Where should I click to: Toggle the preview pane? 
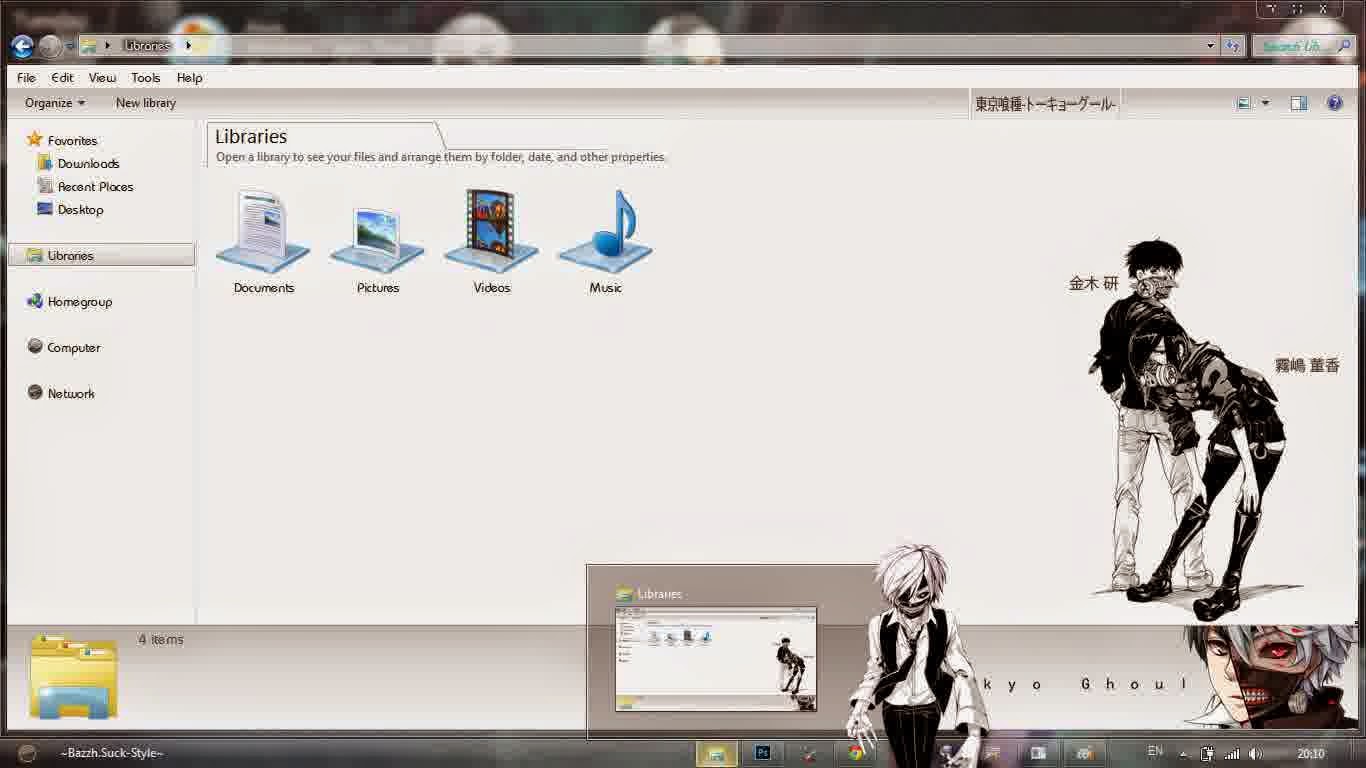pyautogui.click(x=1299, y=103)
